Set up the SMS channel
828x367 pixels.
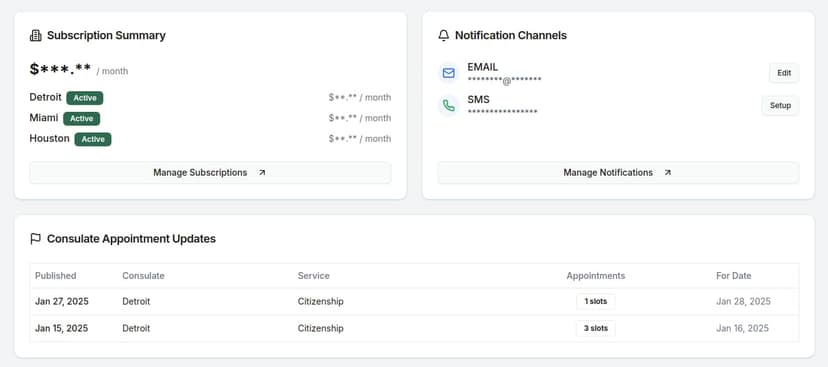(x=780, y=106)
